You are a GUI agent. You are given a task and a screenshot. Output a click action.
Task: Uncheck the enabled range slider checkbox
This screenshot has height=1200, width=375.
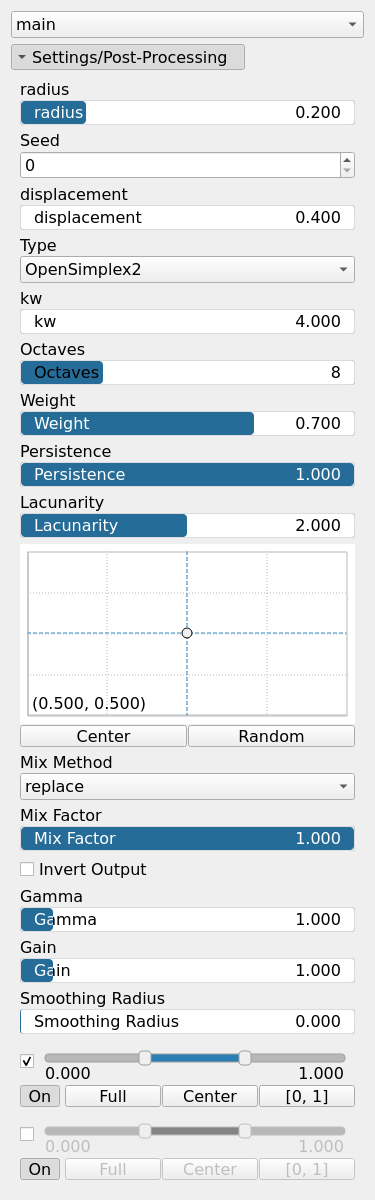click(x=27, y=1061)
